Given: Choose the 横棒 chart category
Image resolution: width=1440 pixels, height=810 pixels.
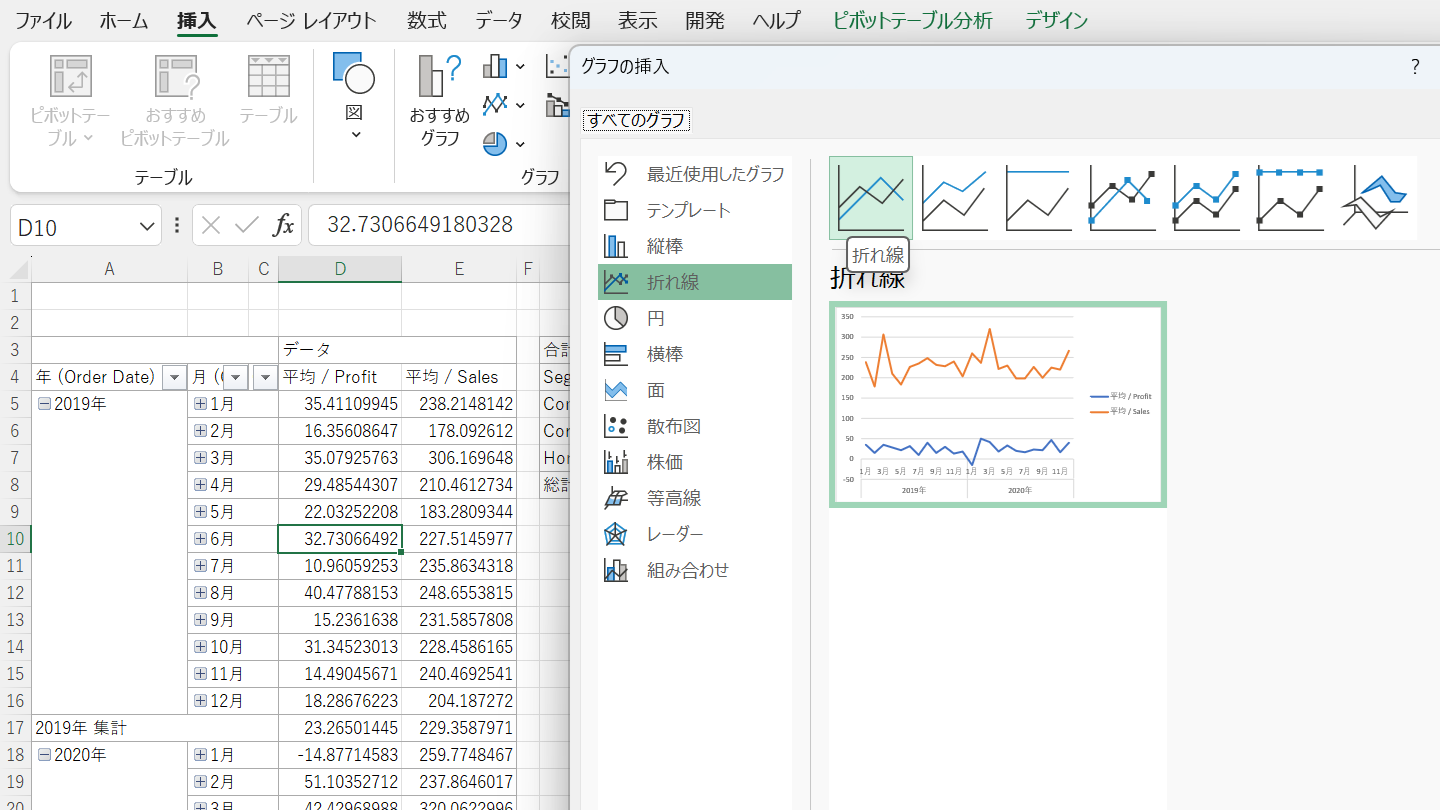Looking at the screenshot, I should click(x=695, y=354).
